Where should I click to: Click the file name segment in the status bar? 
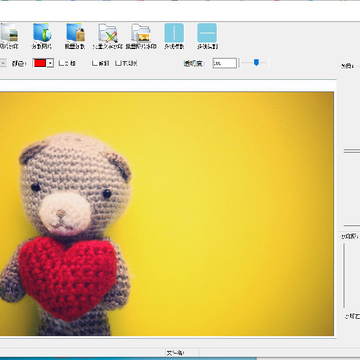[176, 353]
